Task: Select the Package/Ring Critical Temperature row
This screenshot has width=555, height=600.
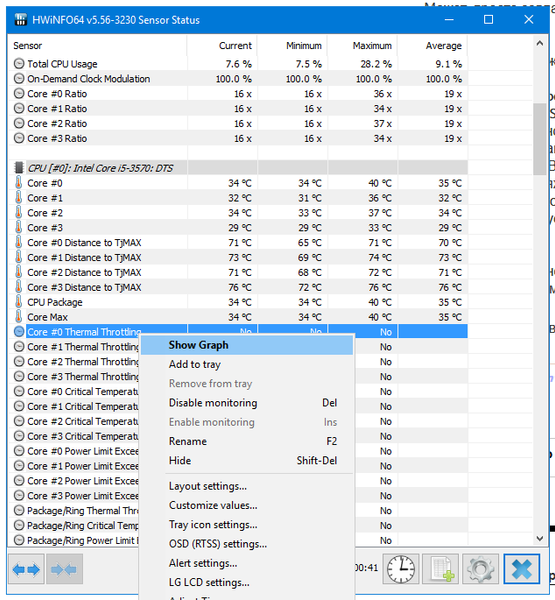Action: click(83, 525)
